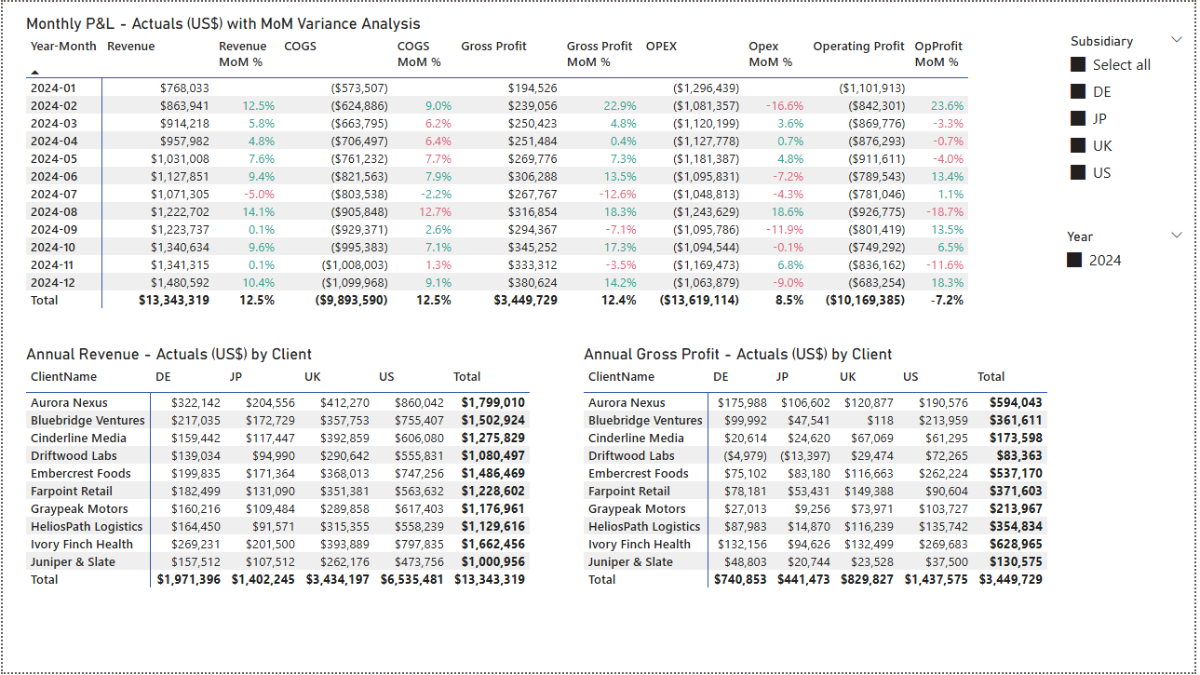The height and width of the screenshot is (675, 1200).
Task: Select the UK subsidiary checkbox
Action: click(1078, 146)
